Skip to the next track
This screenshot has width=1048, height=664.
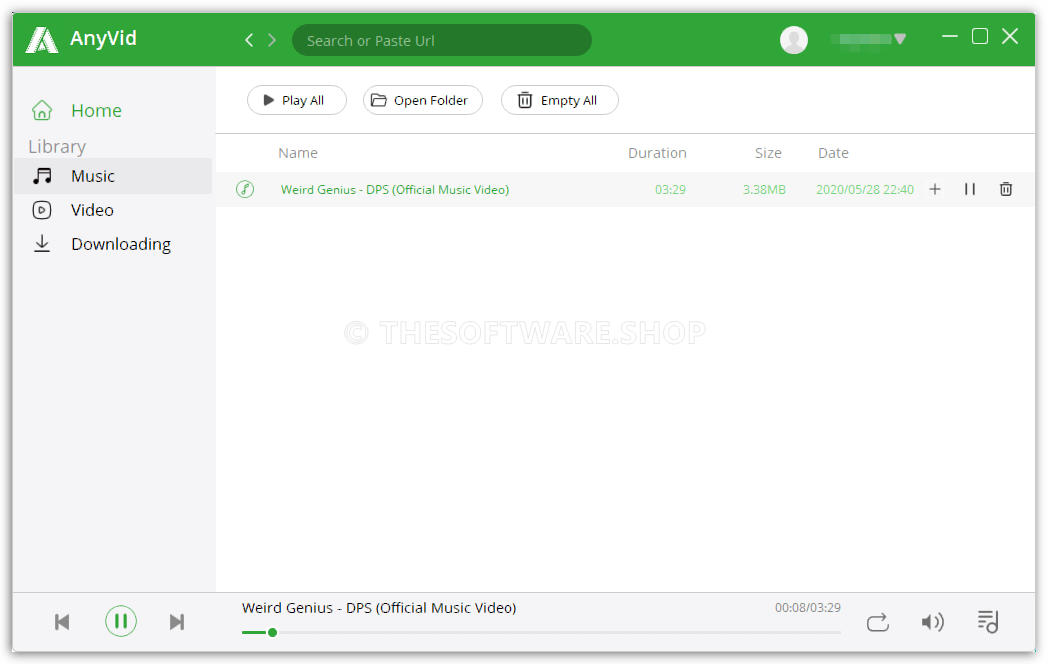176,623
